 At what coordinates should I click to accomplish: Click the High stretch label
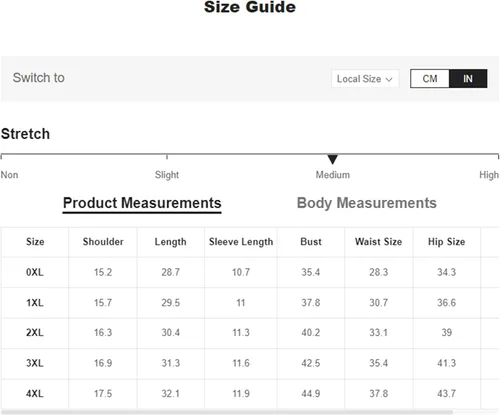[489, 175]
